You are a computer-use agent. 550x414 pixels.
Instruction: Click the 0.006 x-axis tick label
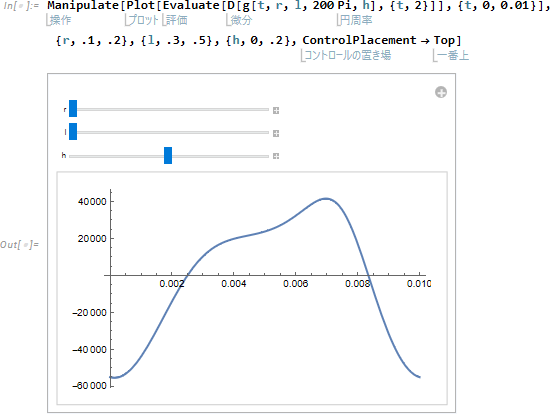[x=296, y=284]
